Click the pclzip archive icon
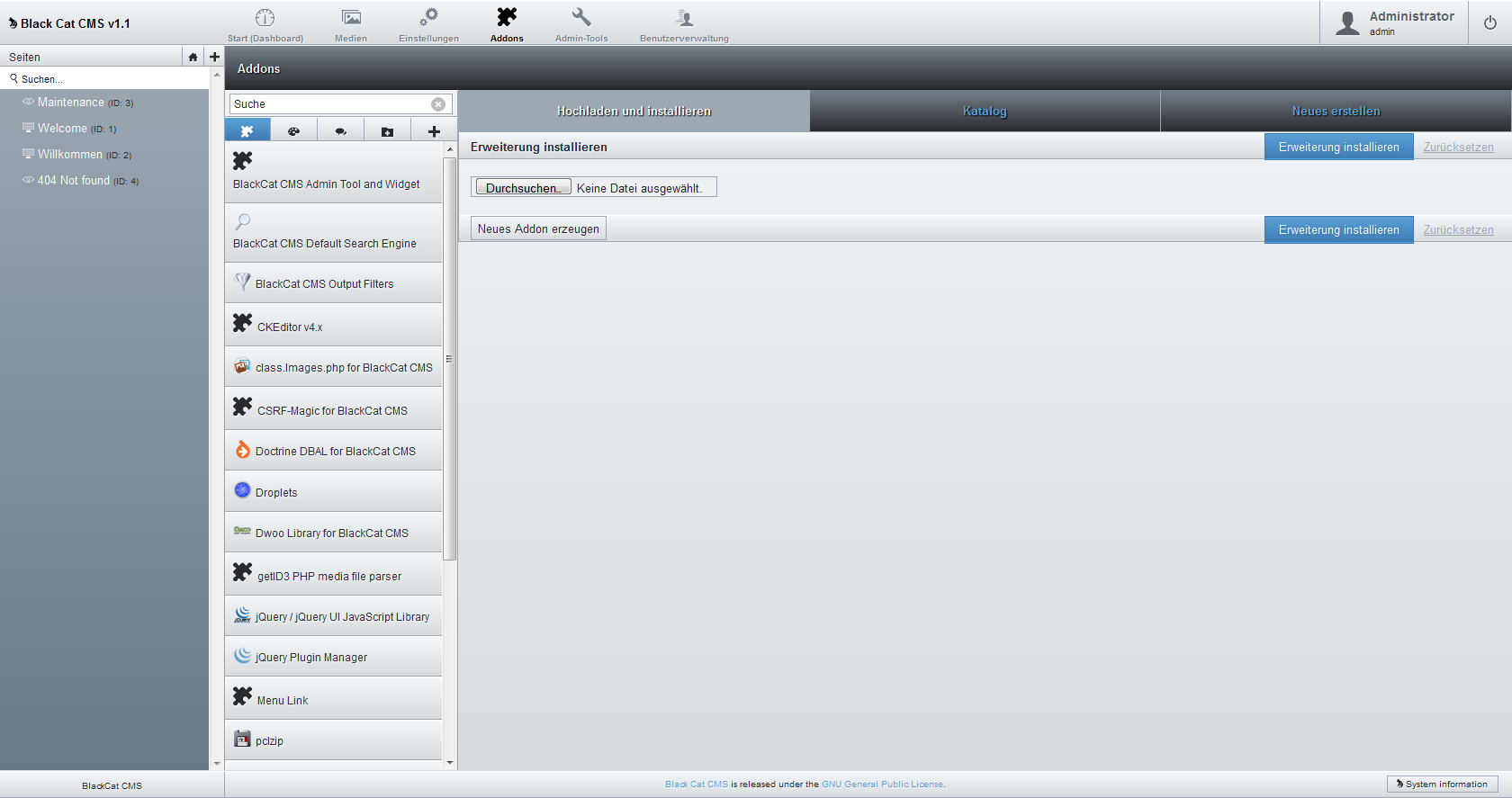Image resolution: width=1512 pixels, height=798 pixels. tap(242, 739)
